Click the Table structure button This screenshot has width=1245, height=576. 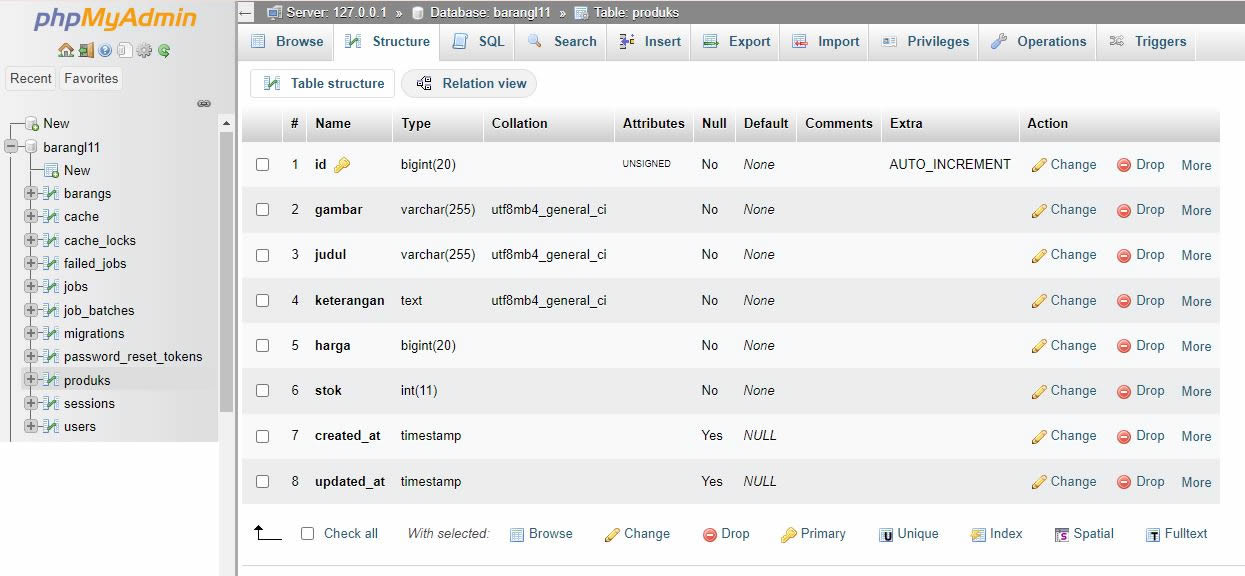coord(323,84)
